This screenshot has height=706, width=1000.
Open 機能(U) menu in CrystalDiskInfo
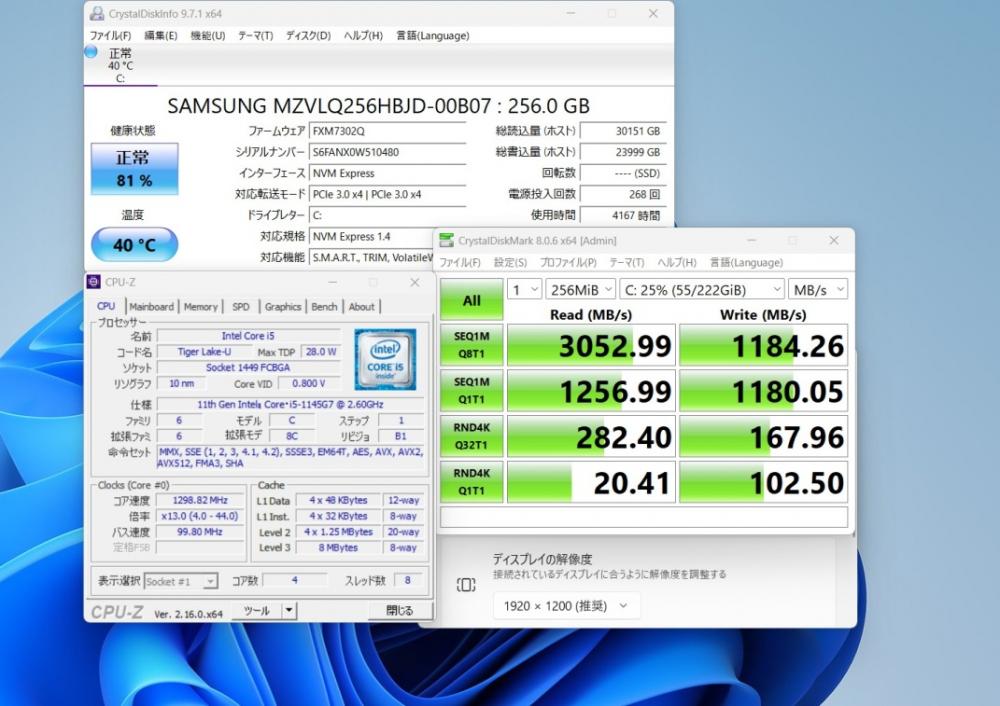(208, 36)
